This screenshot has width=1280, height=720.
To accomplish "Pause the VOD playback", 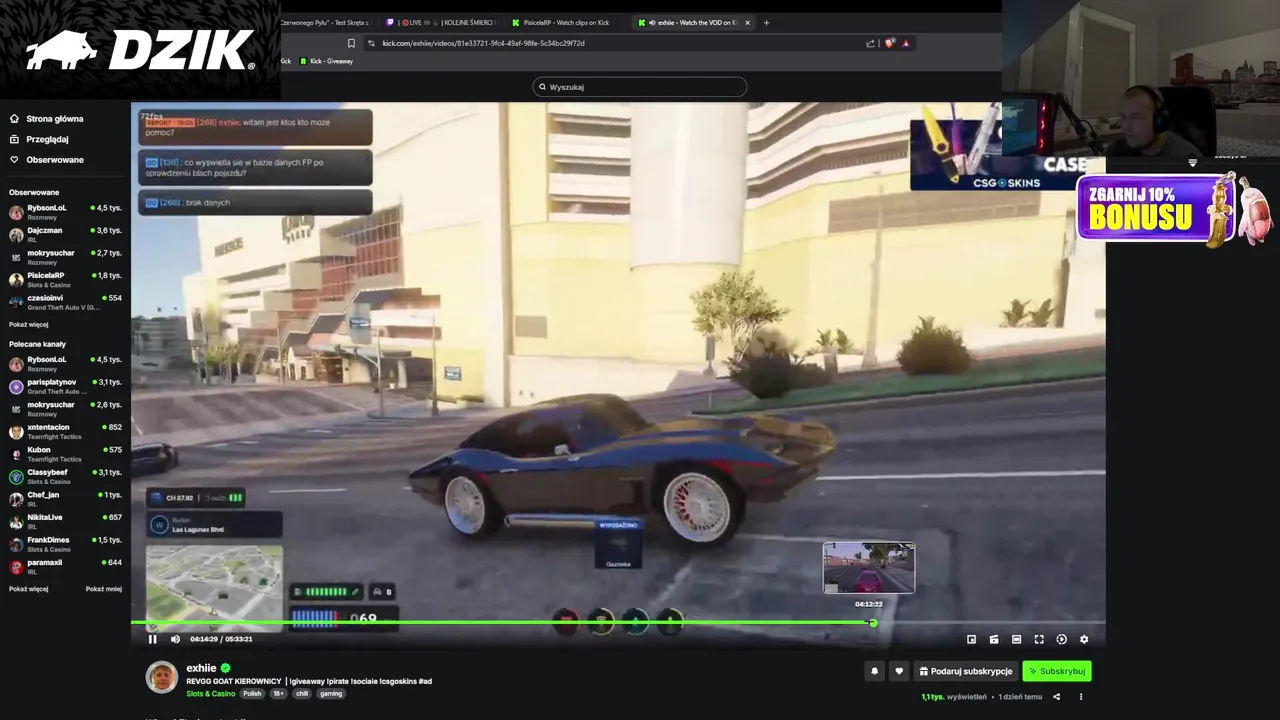I will coord(152,639).
